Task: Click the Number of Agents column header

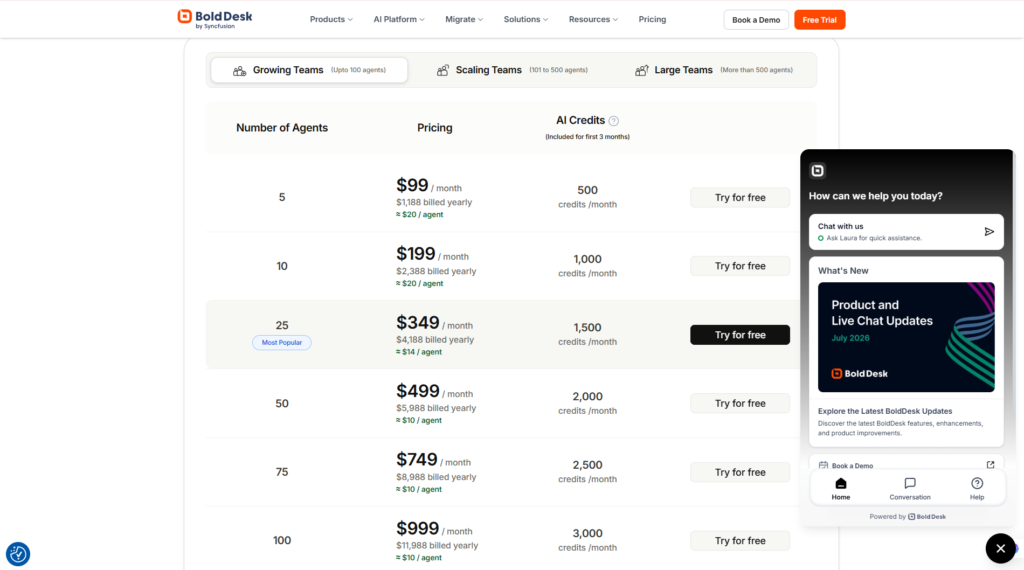Action: click(281, 128)
